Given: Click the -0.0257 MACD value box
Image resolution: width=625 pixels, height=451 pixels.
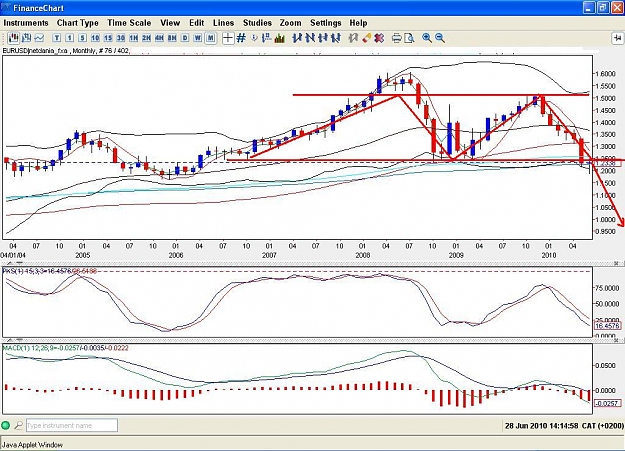Looking at the screenshot, I should (x=607, y=403).
